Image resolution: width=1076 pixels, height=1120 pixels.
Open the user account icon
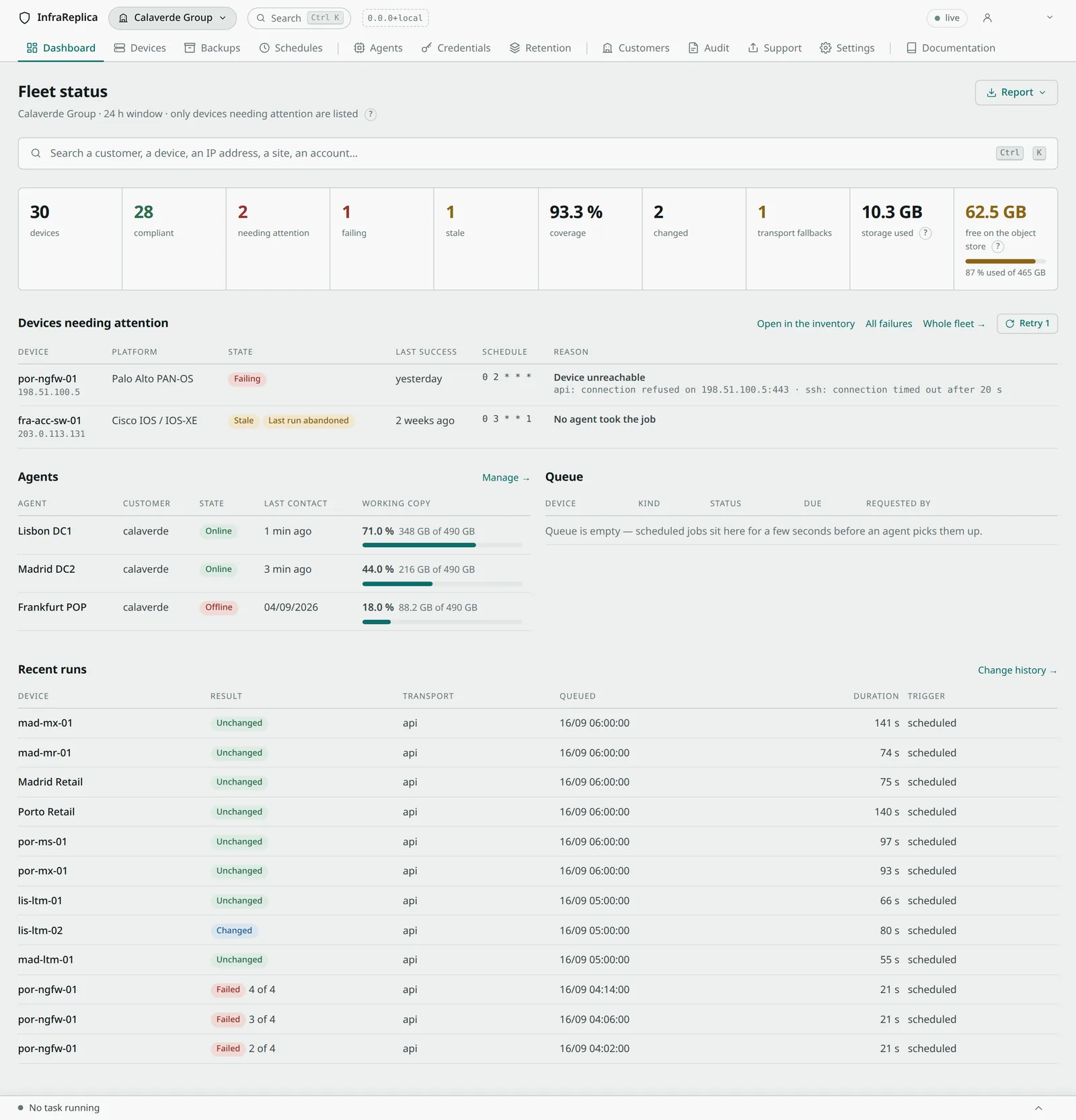click(x=987, y=18)
